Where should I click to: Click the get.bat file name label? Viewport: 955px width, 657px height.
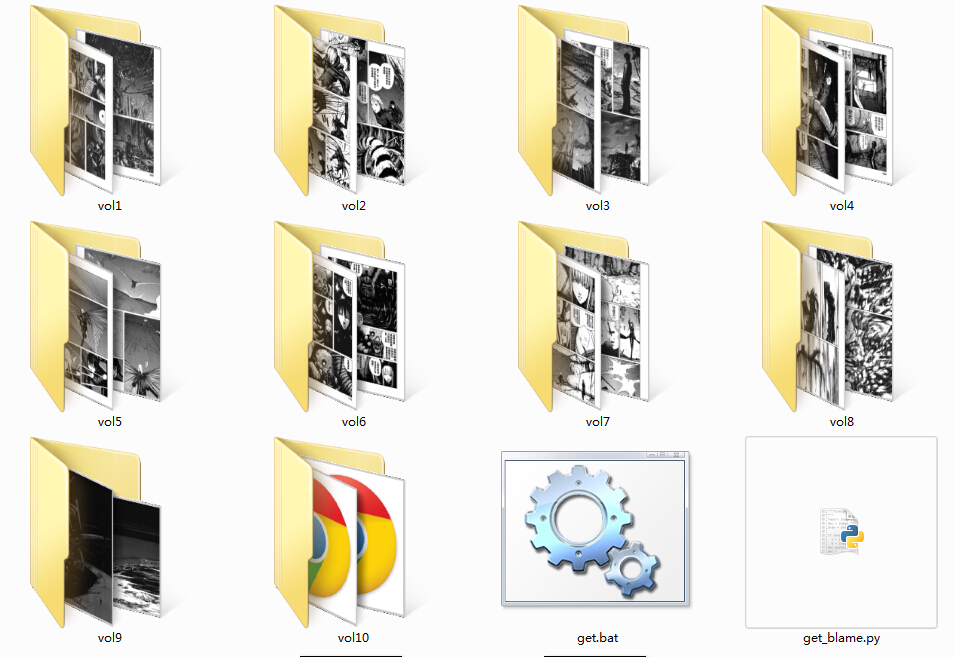point(597,638)
